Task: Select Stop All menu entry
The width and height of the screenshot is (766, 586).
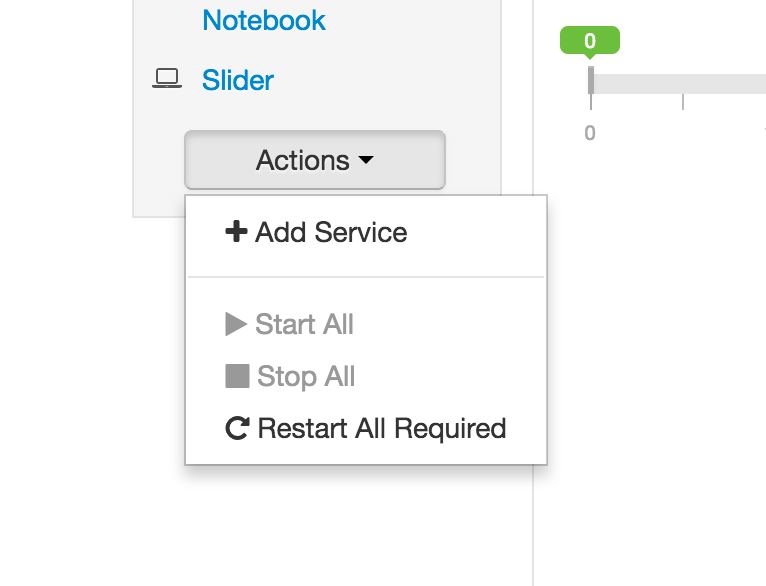Action: [x=305, y=377]
